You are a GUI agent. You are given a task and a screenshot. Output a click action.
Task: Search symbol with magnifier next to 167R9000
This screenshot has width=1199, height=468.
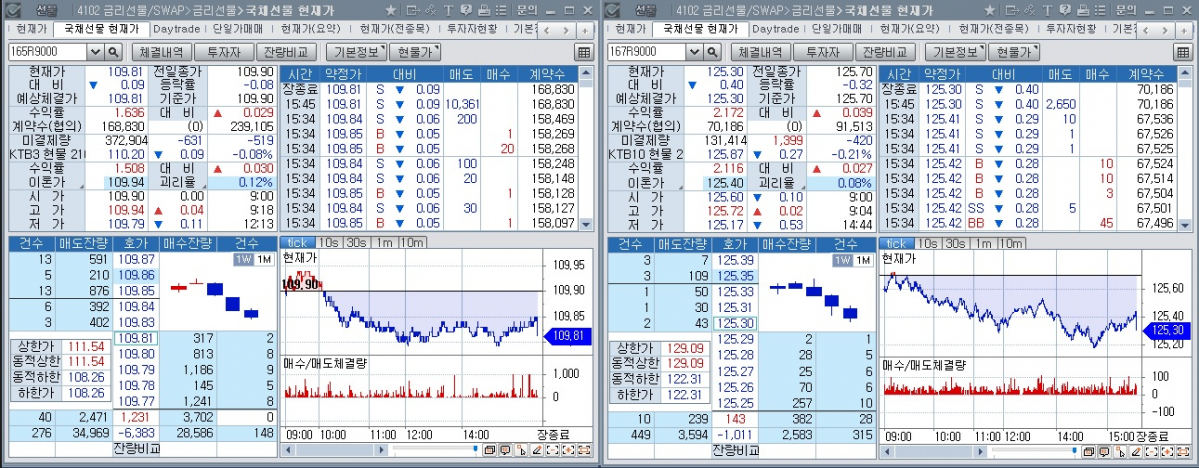coord(711,52)
